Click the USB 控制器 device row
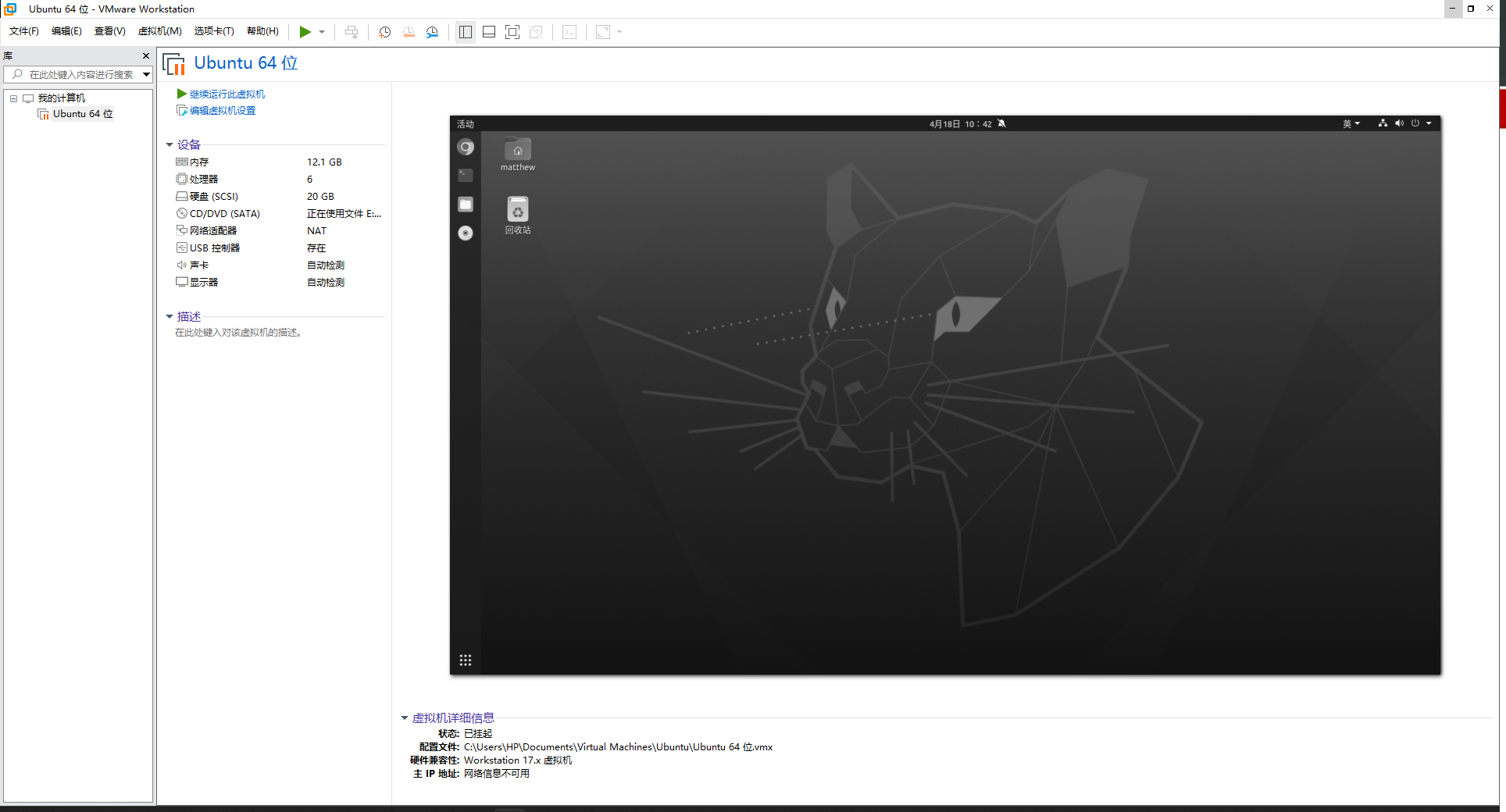Viewport: 1506px width, 812px height. [279, 248]
